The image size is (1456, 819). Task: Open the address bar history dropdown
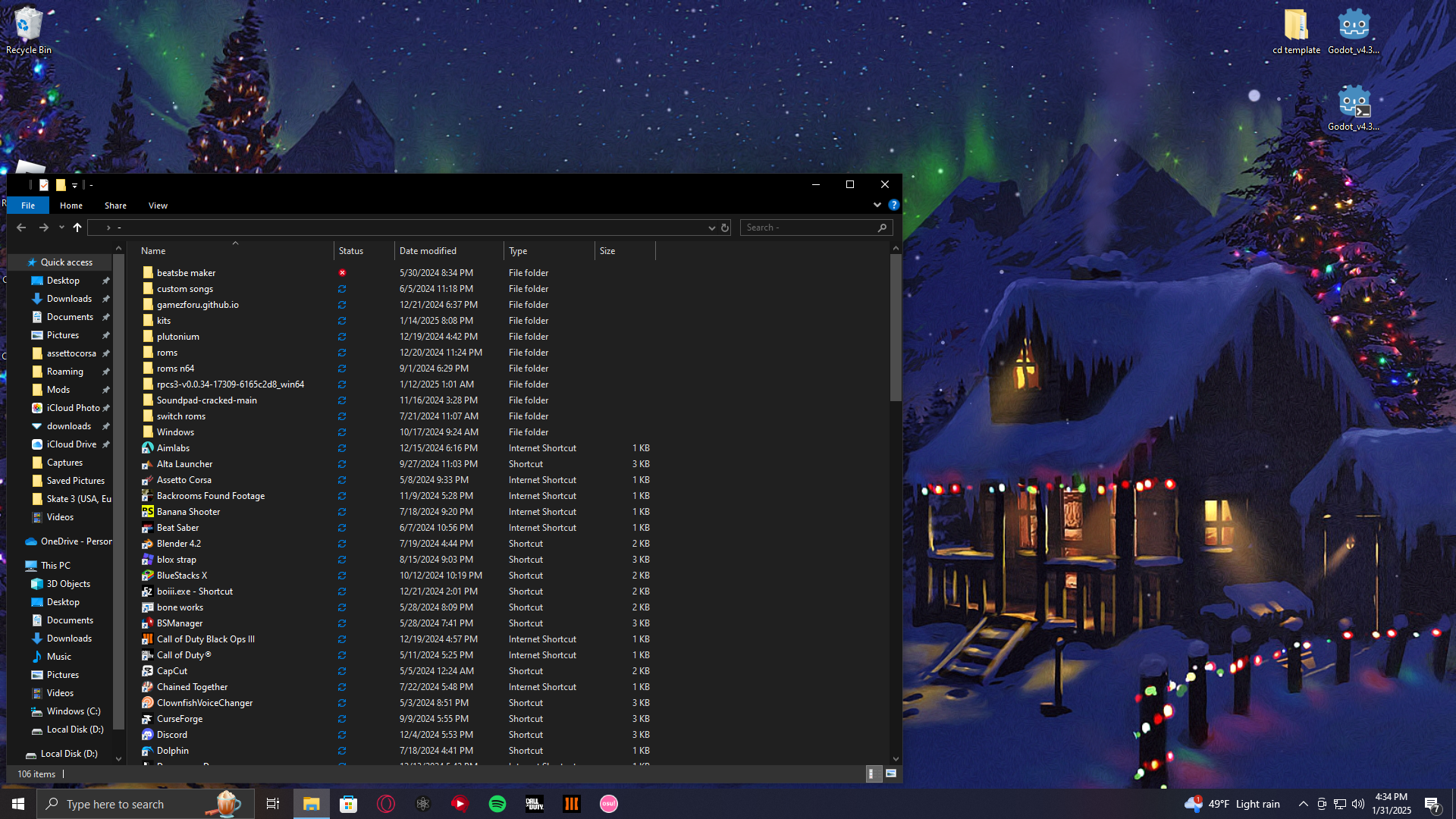pyautogui.click(x=711, y=227)
